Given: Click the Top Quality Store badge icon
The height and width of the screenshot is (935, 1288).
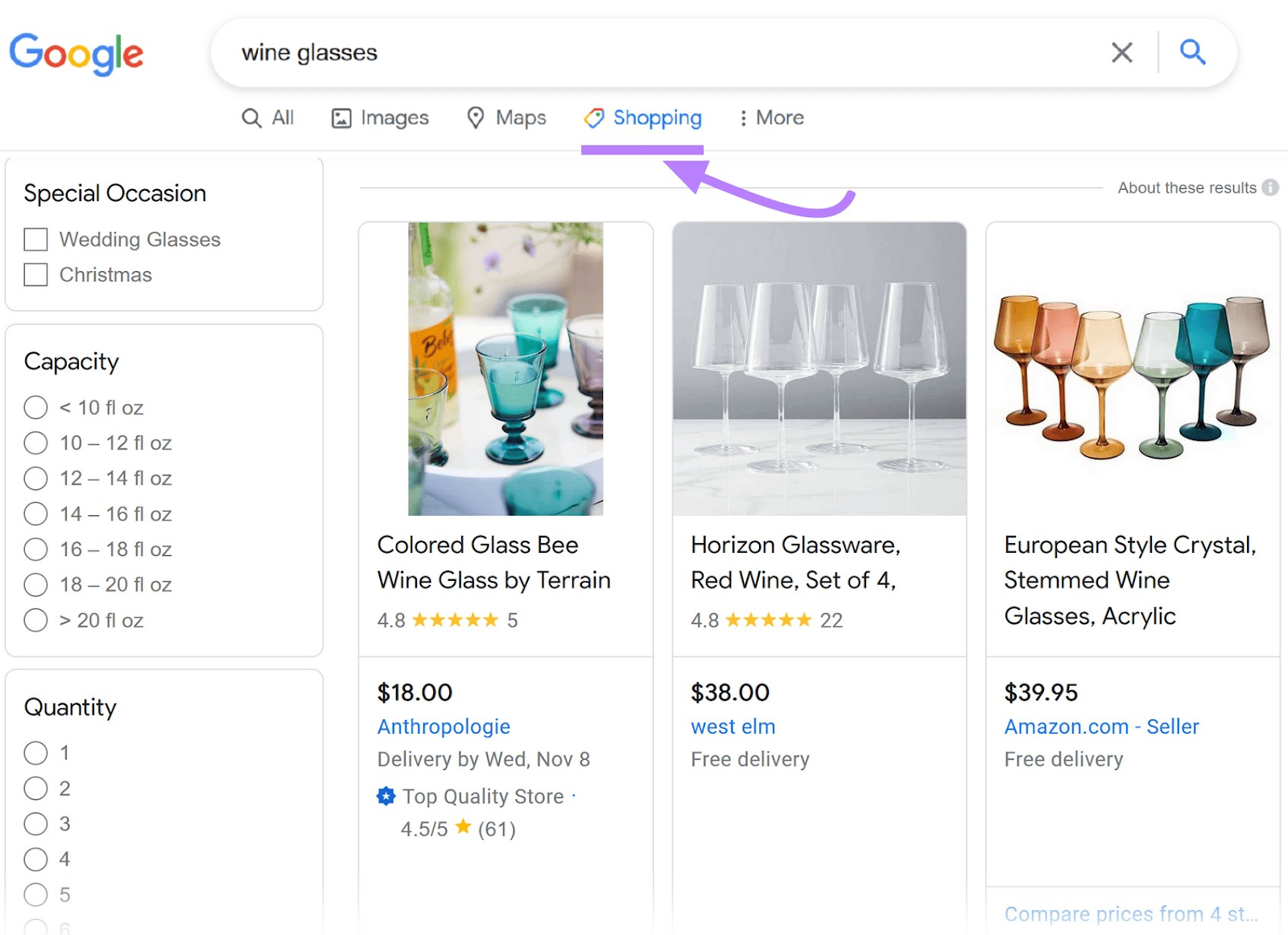Looking at the screenshot, I should tap(386, 796).
